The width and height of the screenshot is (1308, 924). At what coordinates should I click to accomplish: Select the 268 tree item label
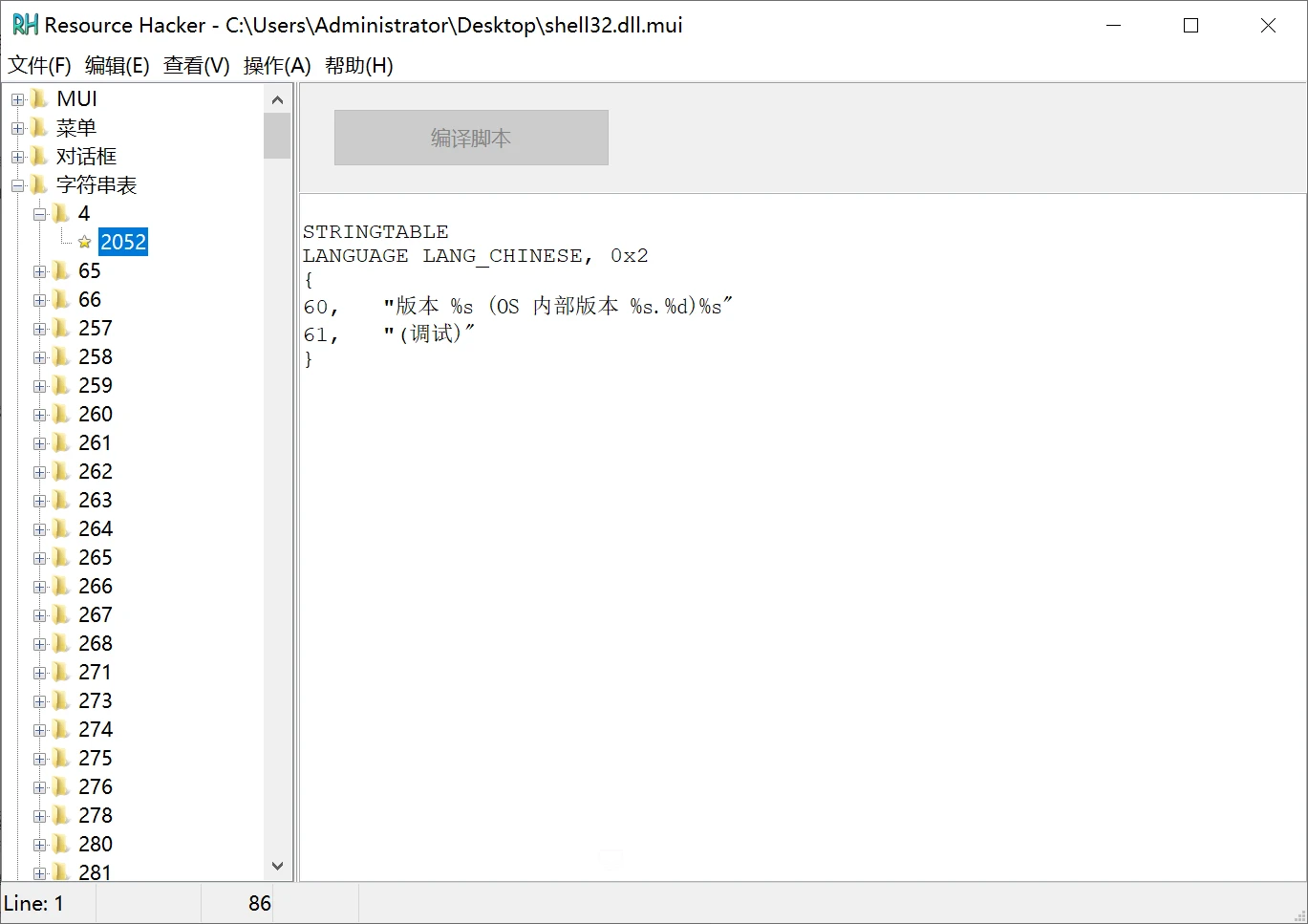96,643
